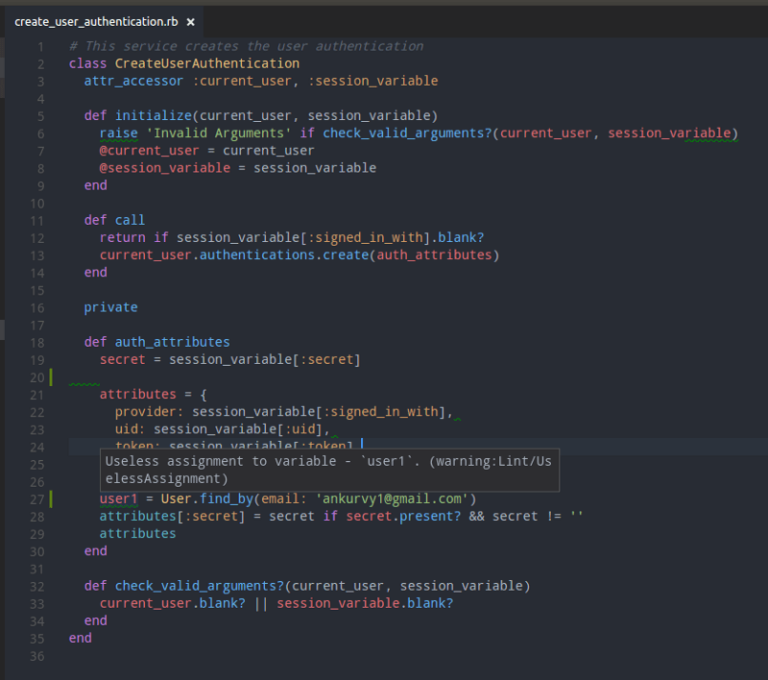Viewport: 768px width, 680px height.
Task: Click the lint marker beside line 20
Action: pos(50,377)
